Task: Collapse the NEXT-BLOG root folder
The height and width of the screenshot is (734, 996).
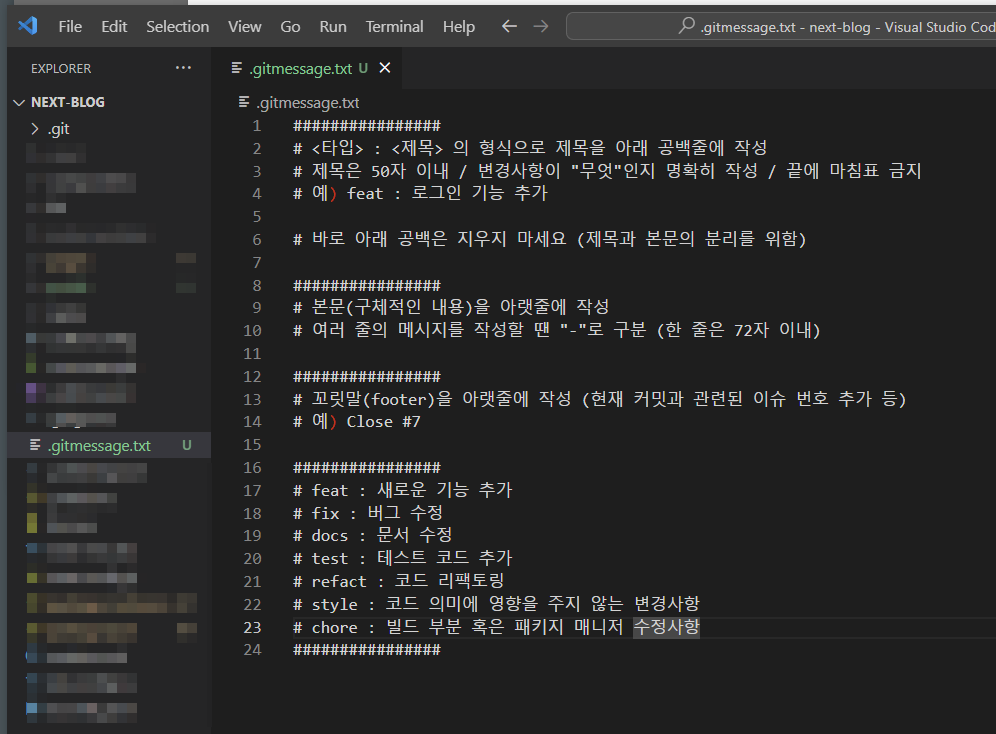Action: point(19,102)
